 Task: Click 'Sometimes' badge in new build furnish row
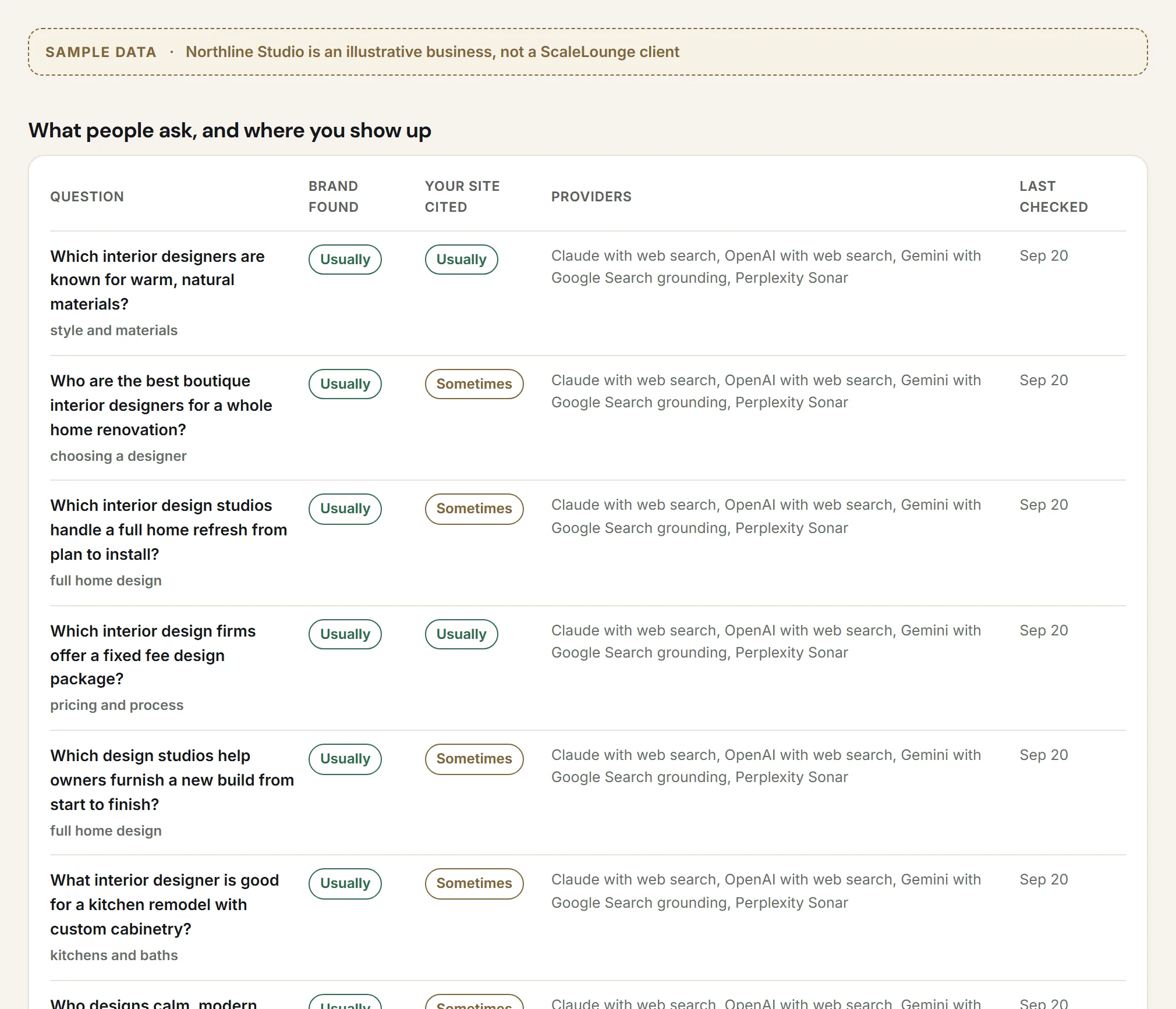coord(474,759)
